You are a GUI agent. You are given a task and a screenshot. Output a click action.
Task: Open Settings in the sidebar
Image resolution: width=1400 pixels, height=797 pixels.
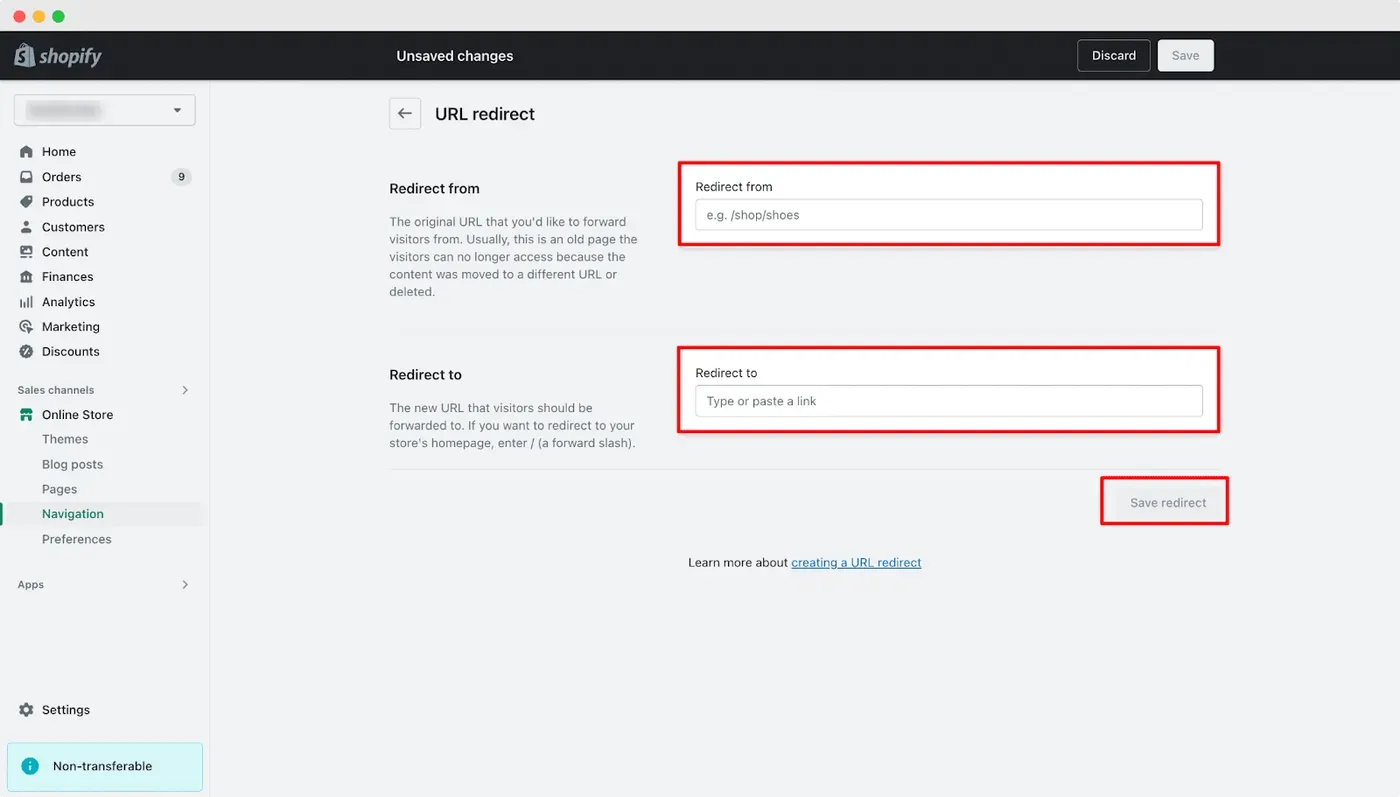click(x=66, y=710)
